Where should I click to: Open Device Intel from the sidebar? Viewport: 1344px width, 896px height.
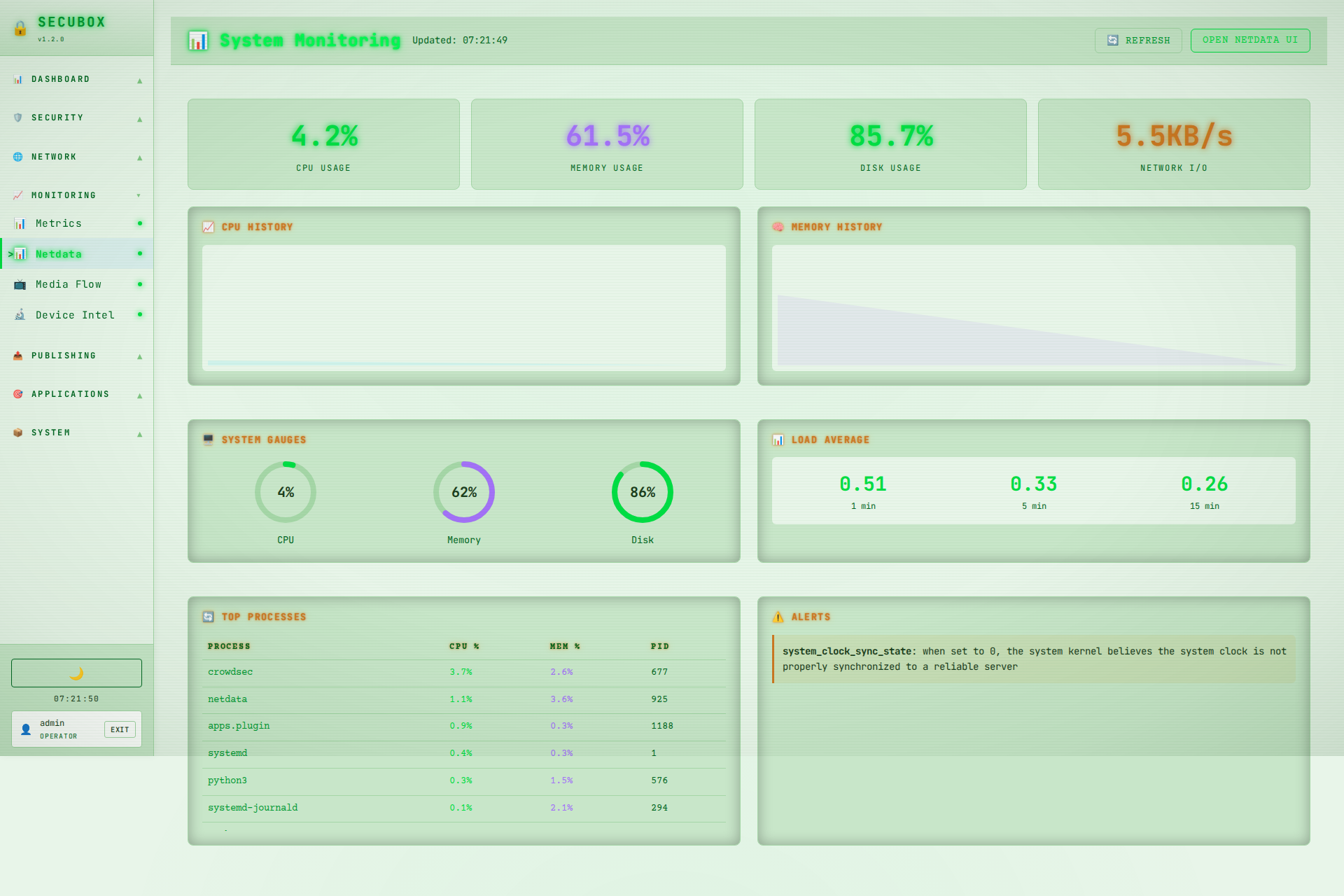[75, 315]
